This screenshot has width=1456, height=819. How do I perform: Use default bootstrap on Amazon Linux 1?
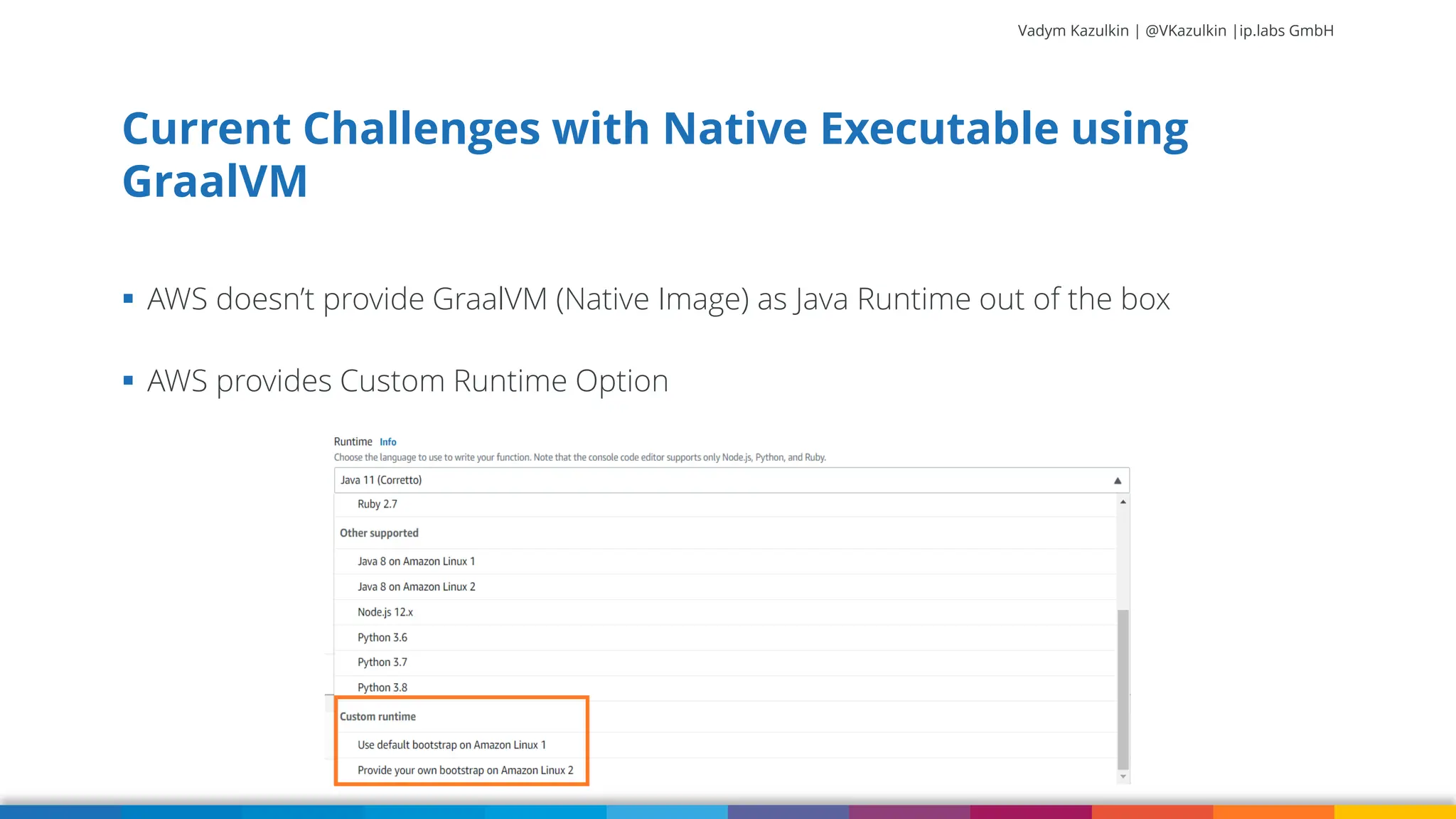[451, 745]
